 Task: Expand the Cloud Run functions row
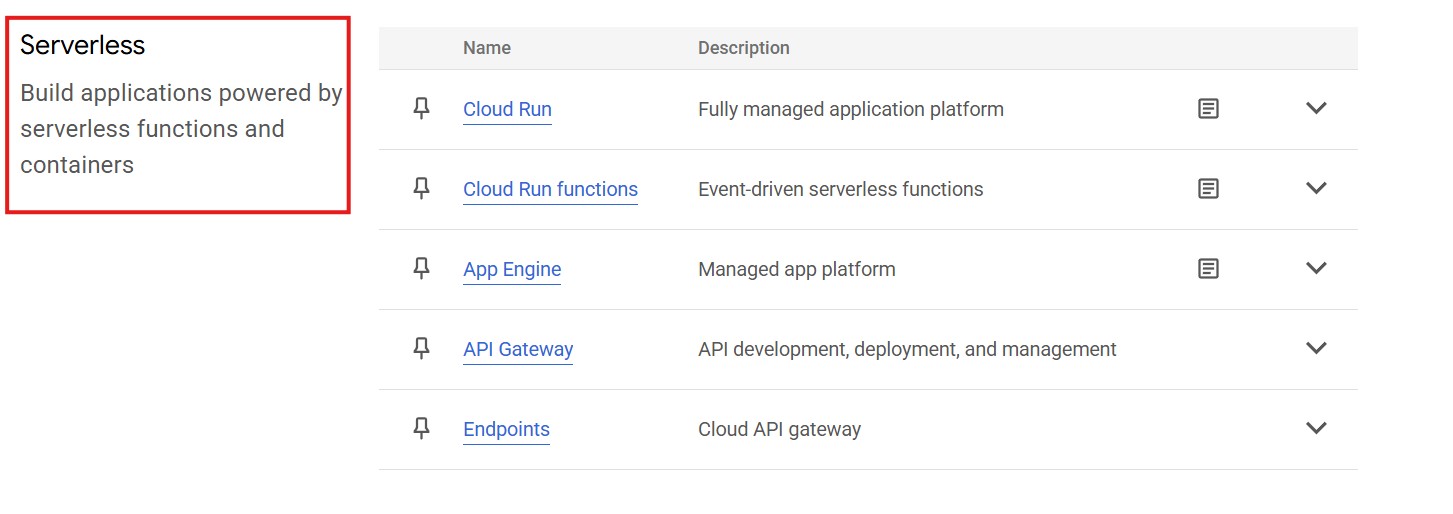1316,188
